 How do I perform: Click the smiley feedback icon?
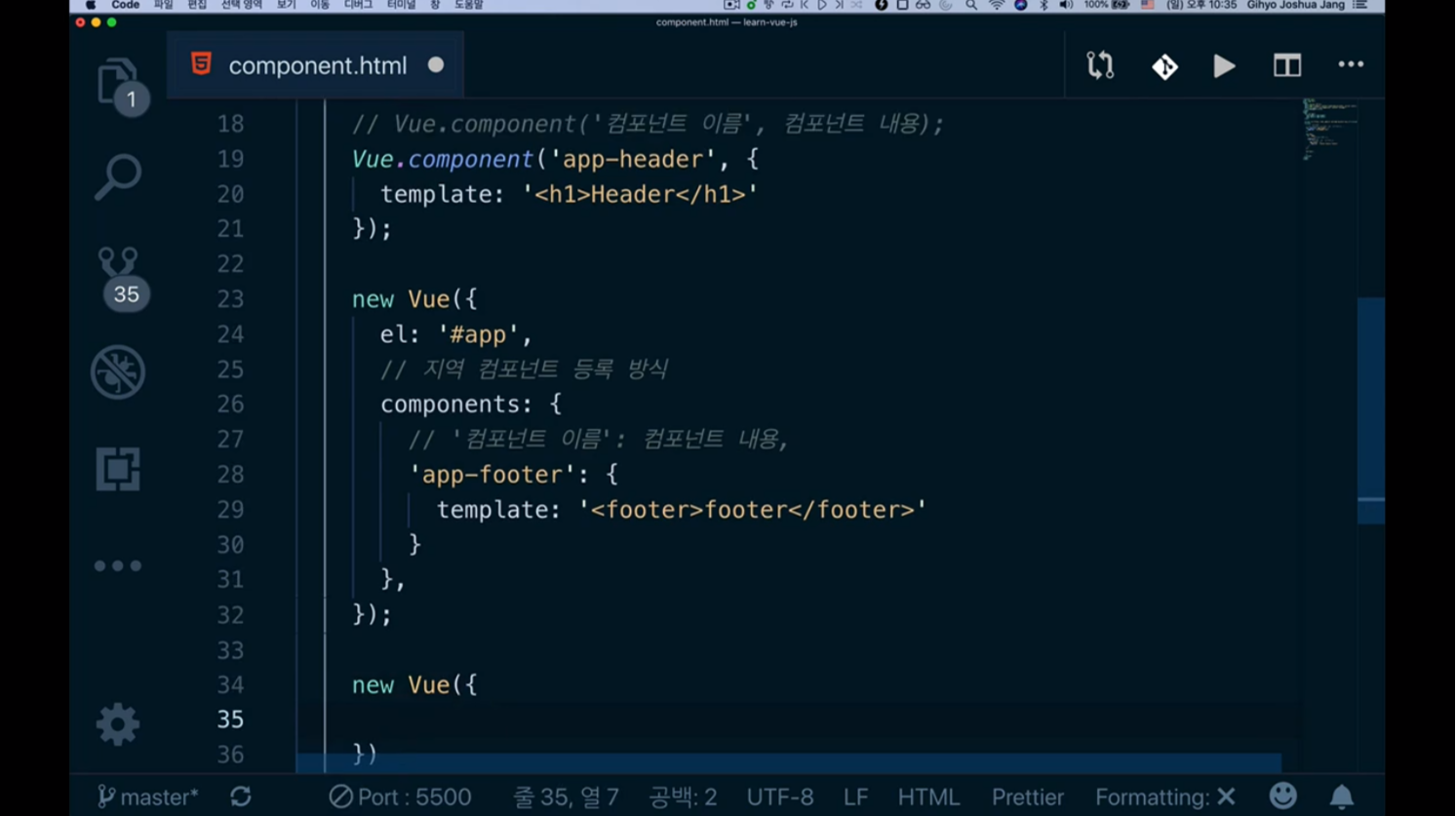[1283, 797]
